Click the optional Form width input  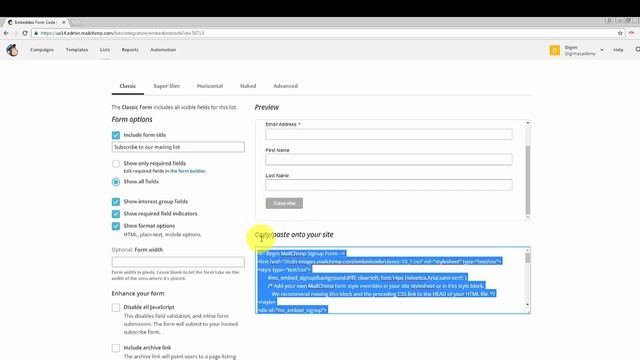click(178, 262)
